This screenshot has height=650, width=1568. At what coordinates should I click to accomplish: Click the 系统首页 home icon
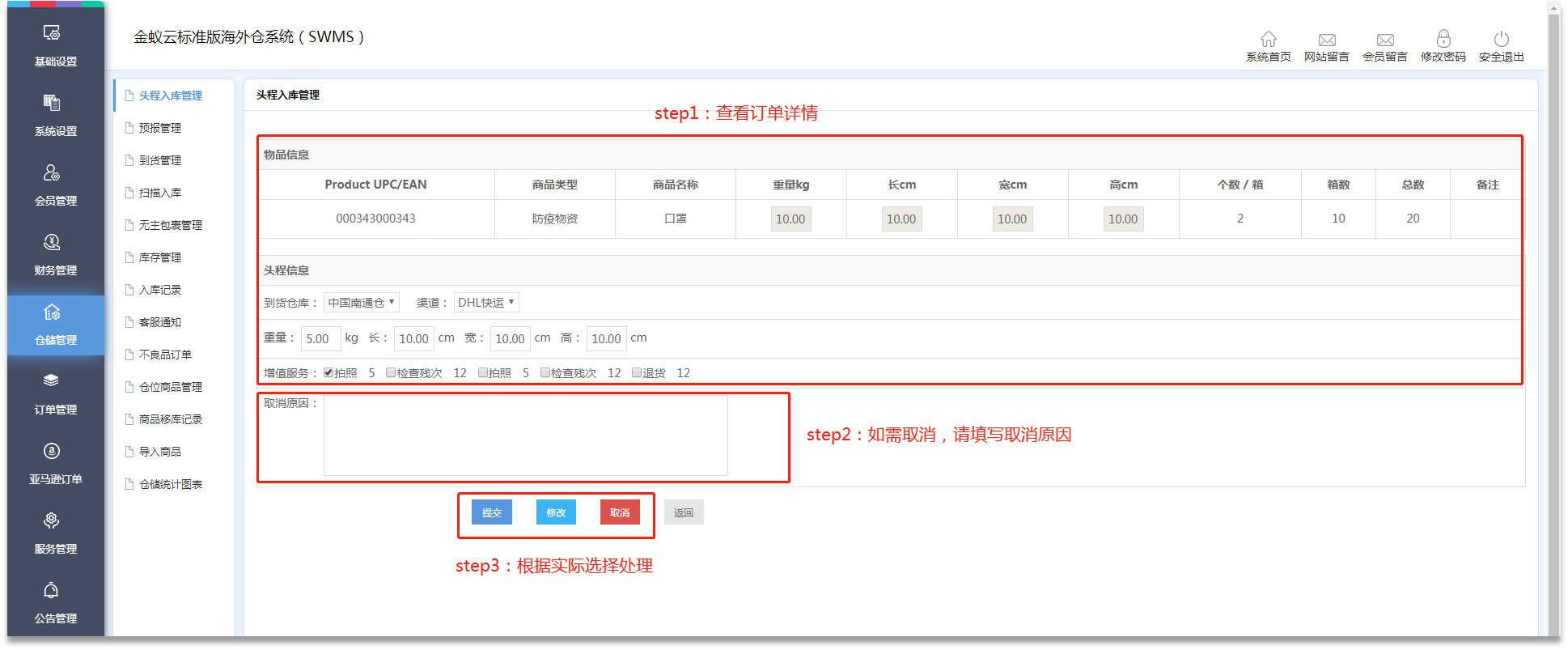(1268, 40)
